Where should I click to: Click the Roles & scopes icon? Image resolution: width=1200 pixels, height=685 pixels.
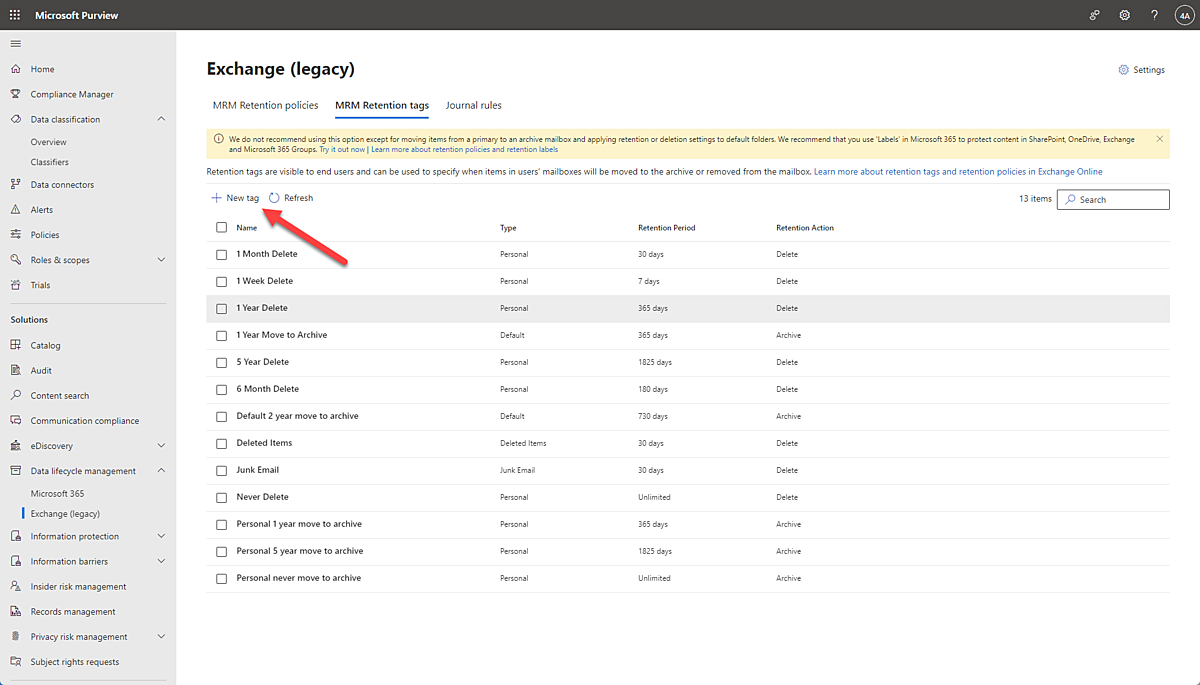click(15, 260)
